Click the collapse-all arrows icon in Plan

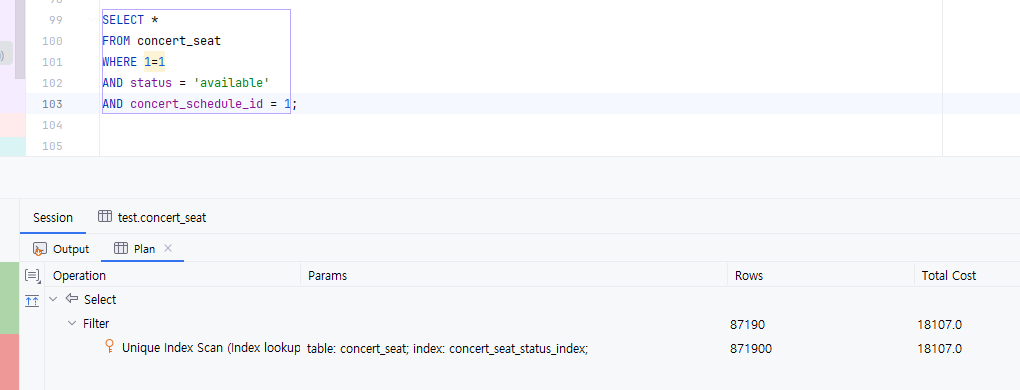point(32,300)
